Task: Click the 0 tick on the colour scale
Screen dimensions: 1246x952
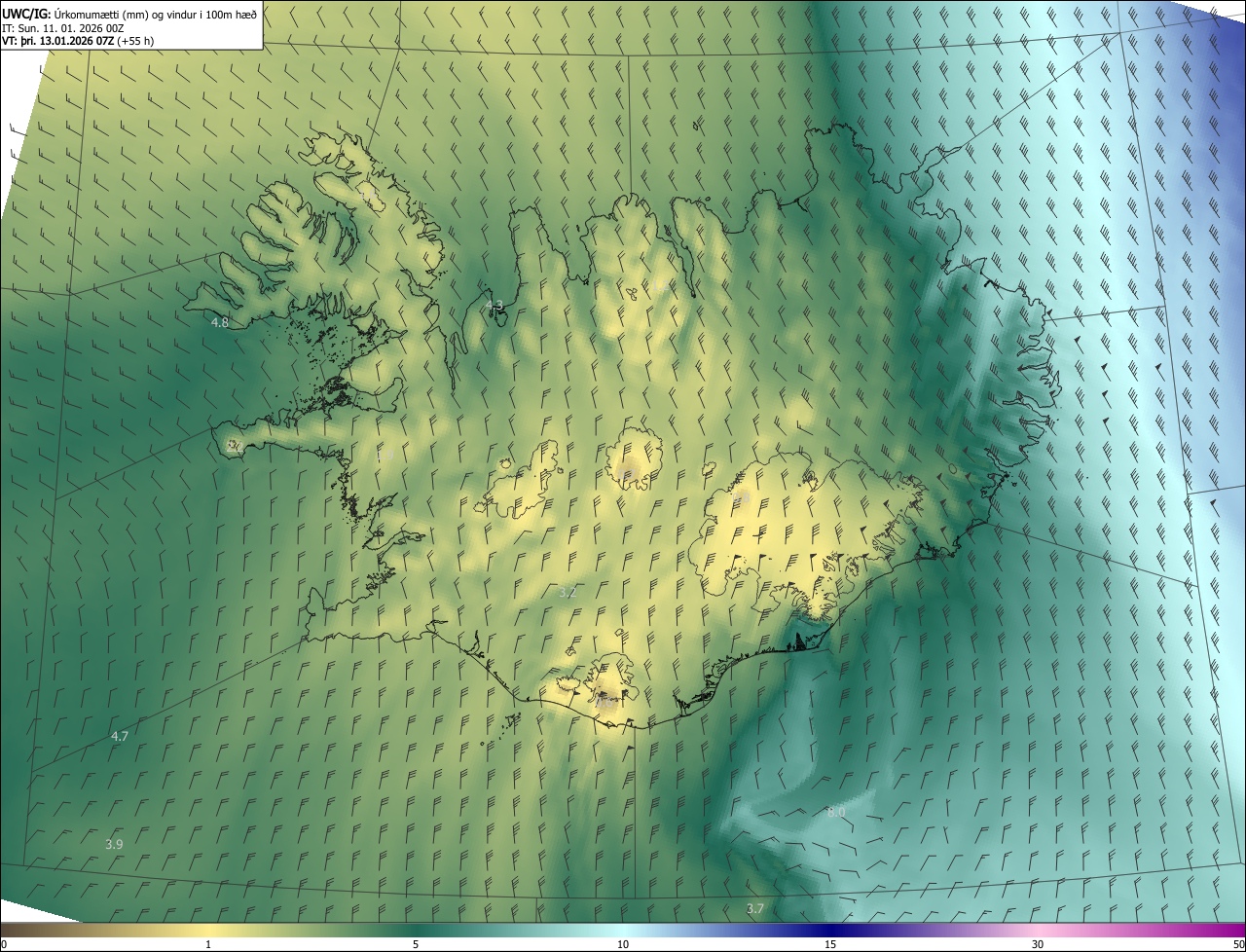Action: point(4,944)
